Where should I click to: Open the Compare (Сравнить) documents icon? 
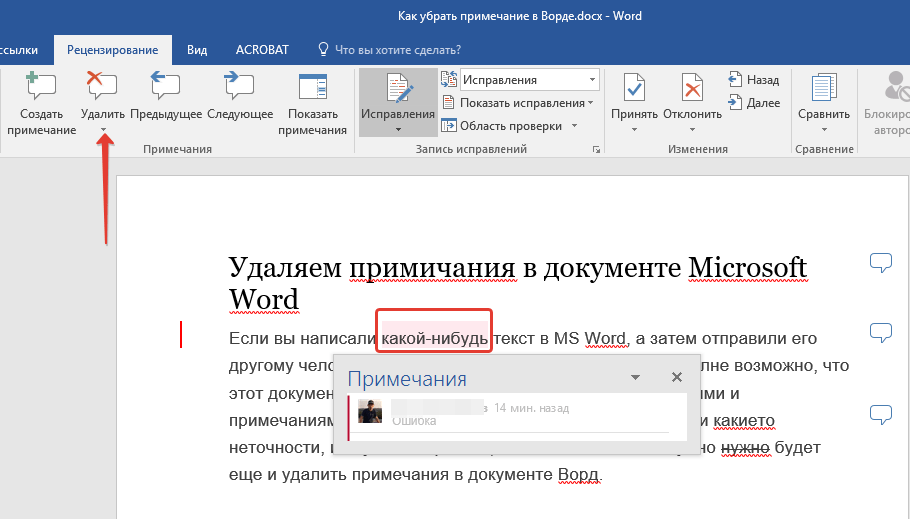(x=823, y=90)
